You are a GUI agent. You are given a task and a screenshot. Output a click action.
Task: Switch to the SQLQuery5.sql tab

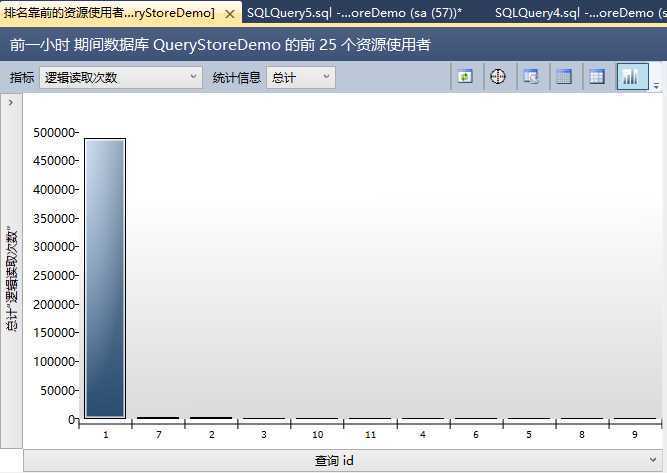tap(354, 13)
